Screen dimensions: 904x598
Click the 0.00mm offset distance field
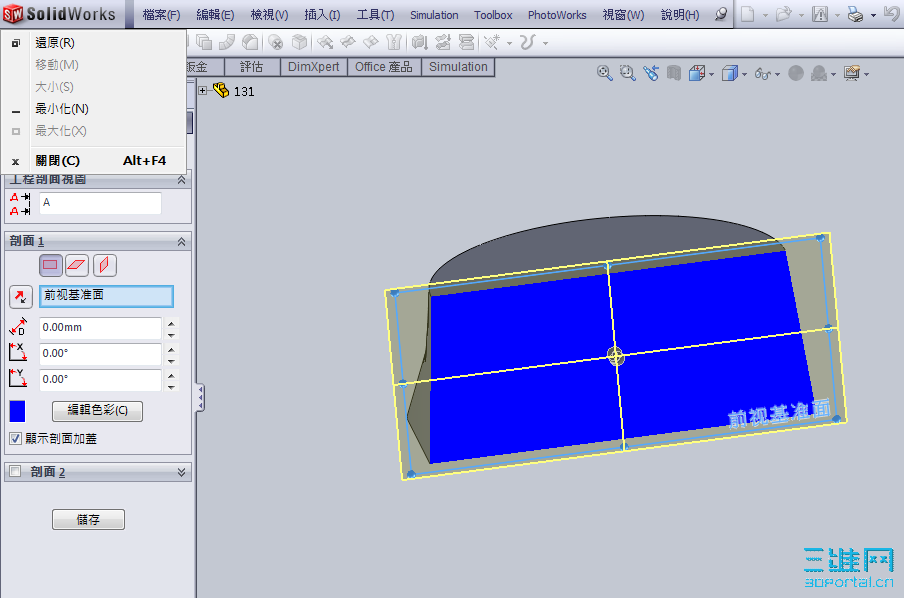(x=100, y=328)
